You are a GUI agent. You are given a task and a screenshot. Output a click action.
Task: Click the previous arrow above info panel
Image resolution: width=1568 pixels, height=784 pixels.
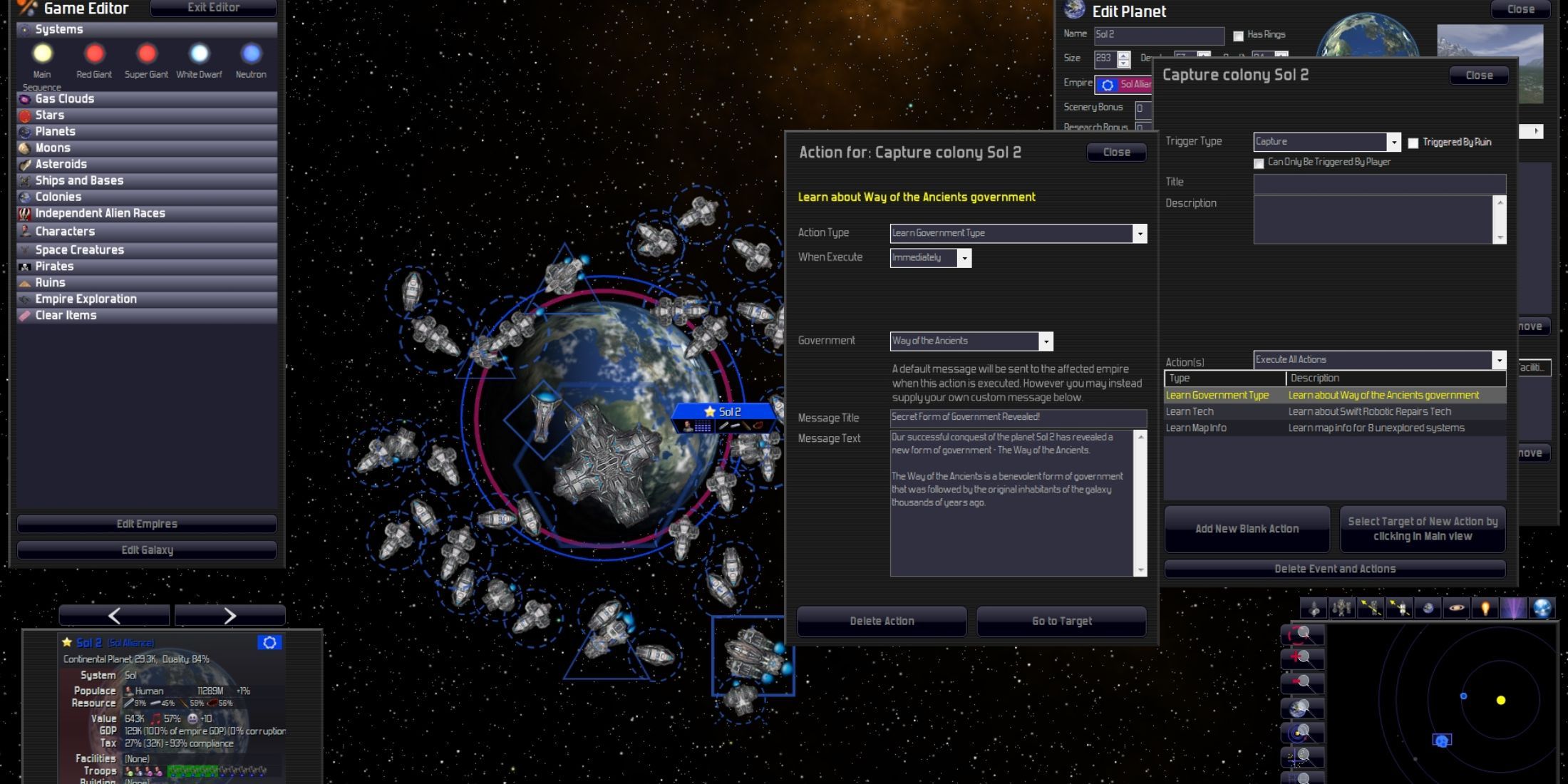tap(114, 616)
